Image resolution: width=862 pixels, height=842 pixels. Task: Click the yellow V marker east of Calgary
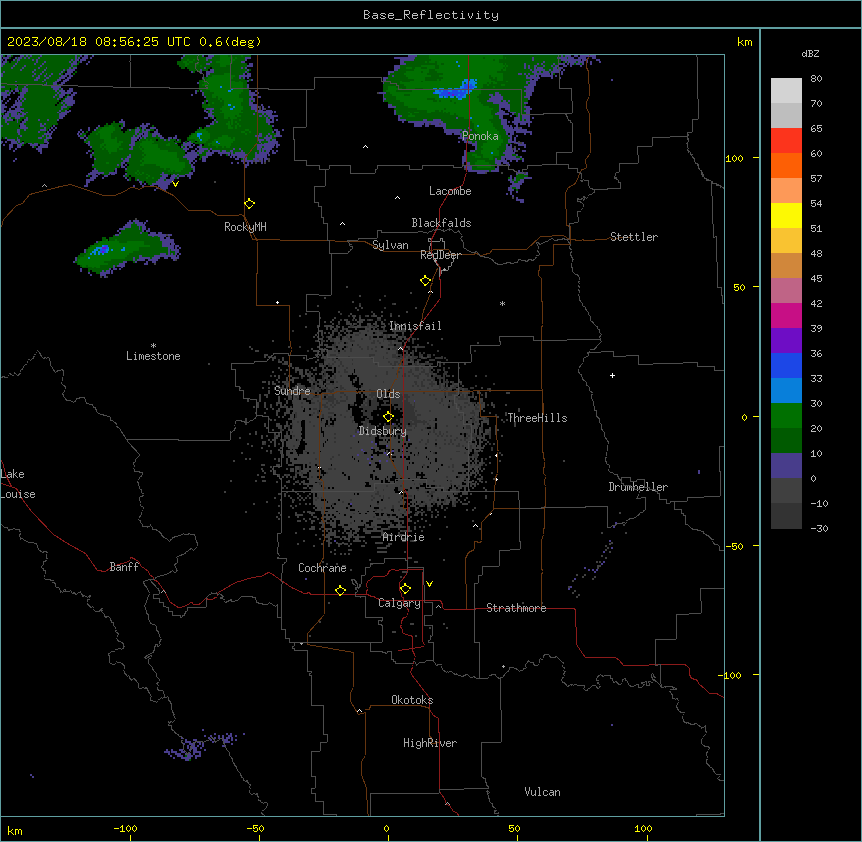(429, 584)
